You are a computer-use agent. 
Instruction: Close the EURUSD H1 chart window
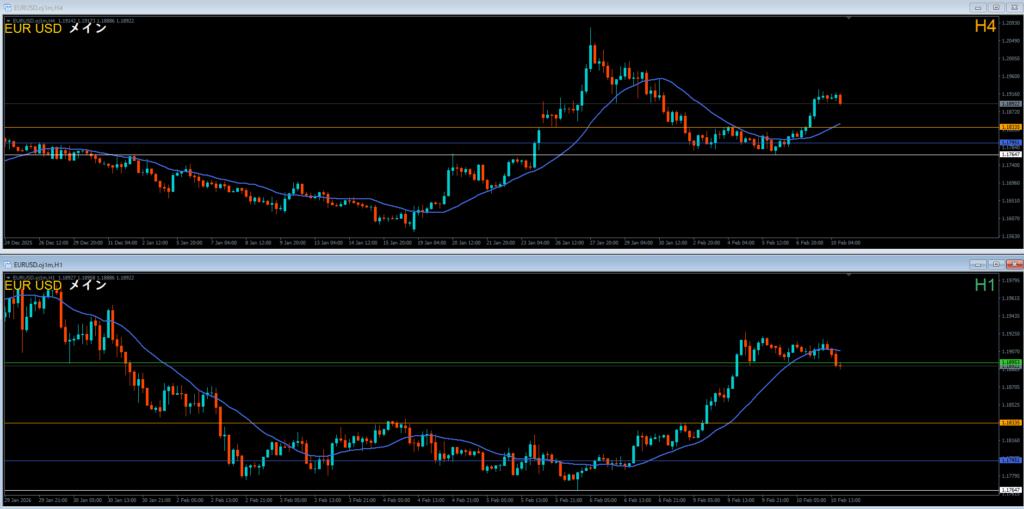[1014, 264]
